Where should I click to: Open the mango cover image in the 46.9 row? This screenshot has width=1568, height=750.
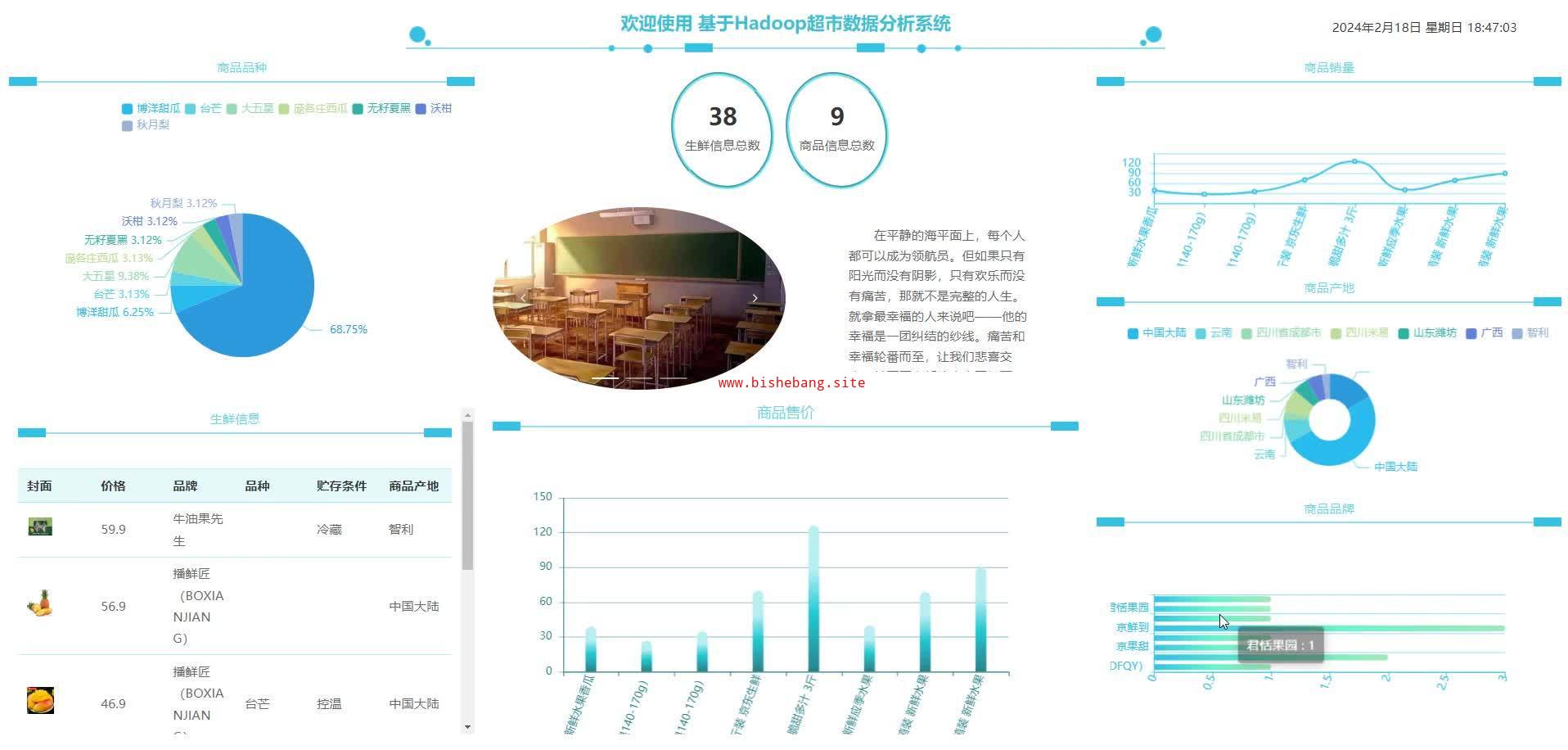pos(40,701)
